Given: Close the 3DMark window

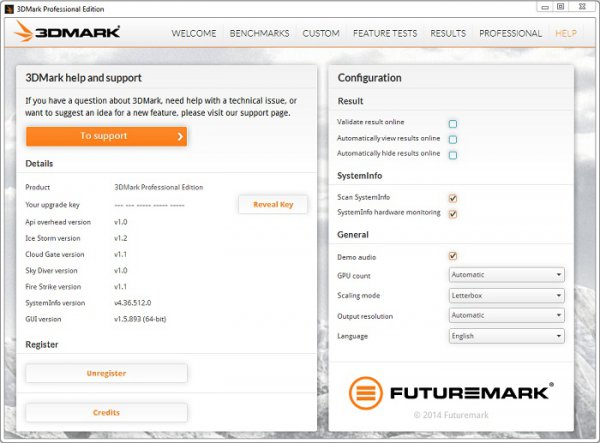Looking at the screenshot, I should (582, 7).
